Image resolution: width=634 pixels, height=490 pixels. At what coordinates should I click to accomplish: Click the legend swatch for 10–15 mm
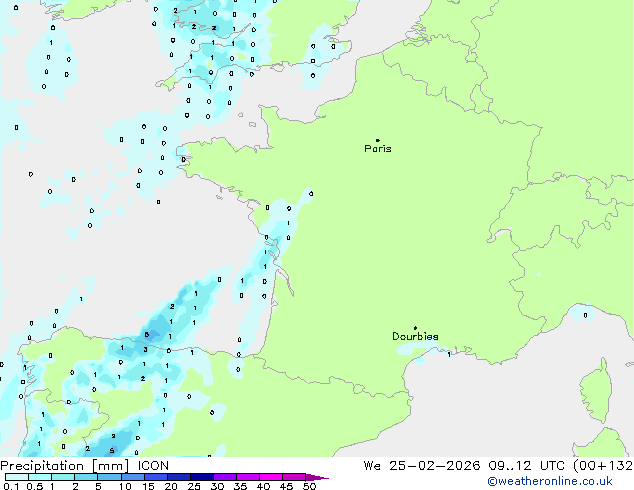click(x=132, y=477)
